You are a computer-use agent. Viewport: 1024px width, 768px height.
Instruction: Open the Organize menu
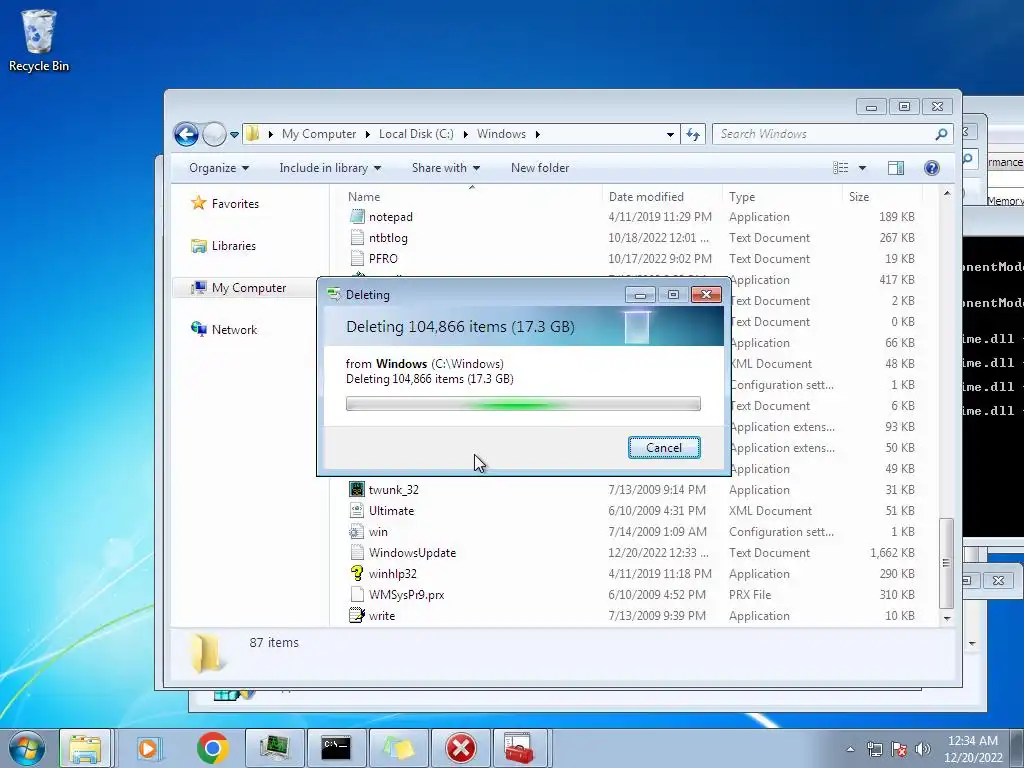pyautogui.click(x=219, y=168)
